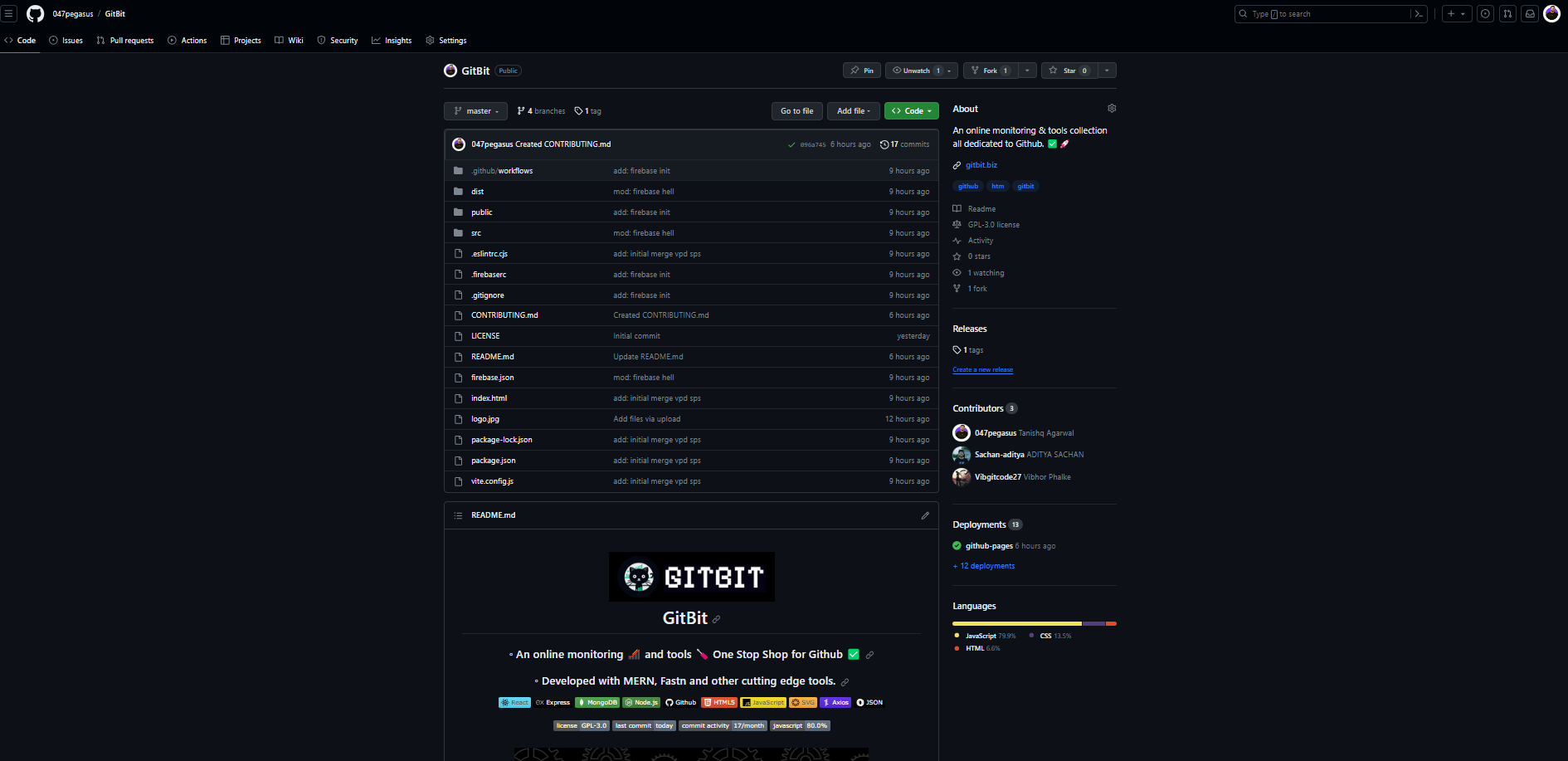Open the notifications inbox icon
The image size is (1568, 761).
click(1530, 14)
